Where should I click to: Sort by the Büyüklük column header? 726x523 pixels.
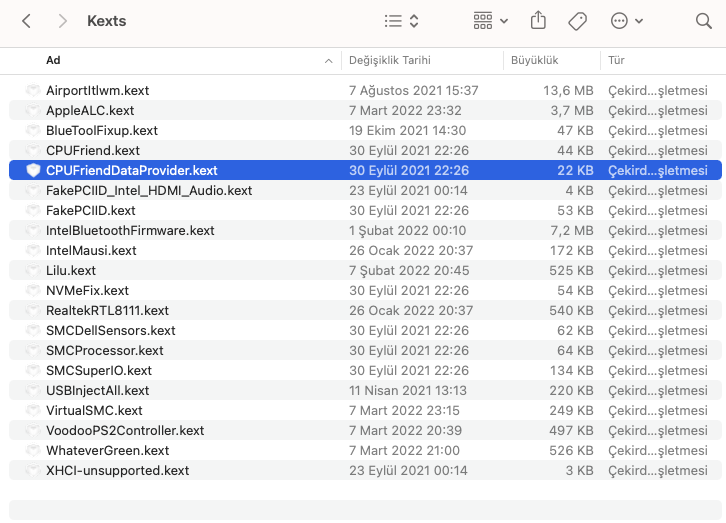pyautogui.click(x=535, y=61)
